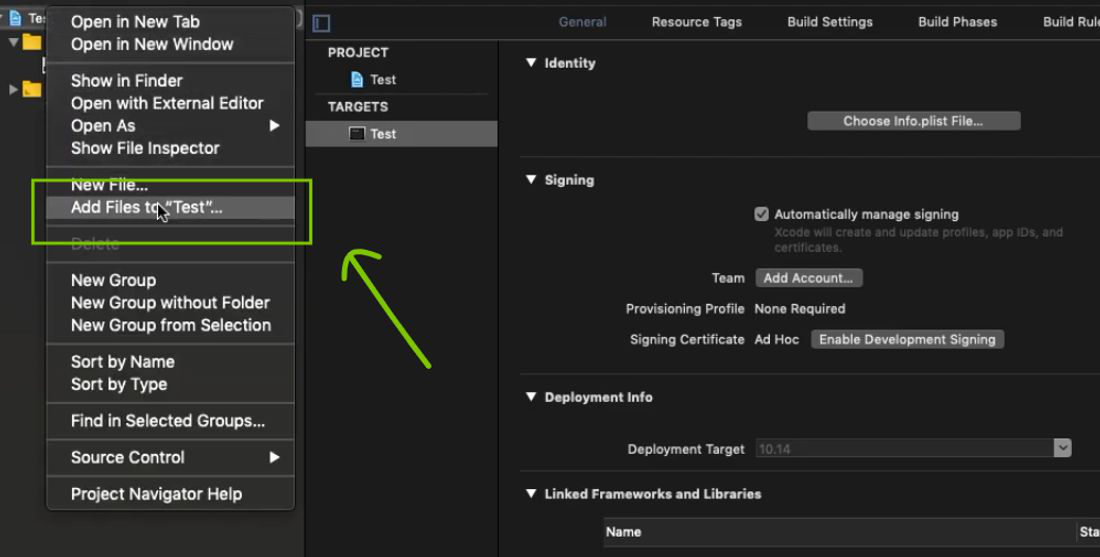Click the PROJECT heading in the targets list
This screenshot has width=1100, height=557.
pos(358,53)
